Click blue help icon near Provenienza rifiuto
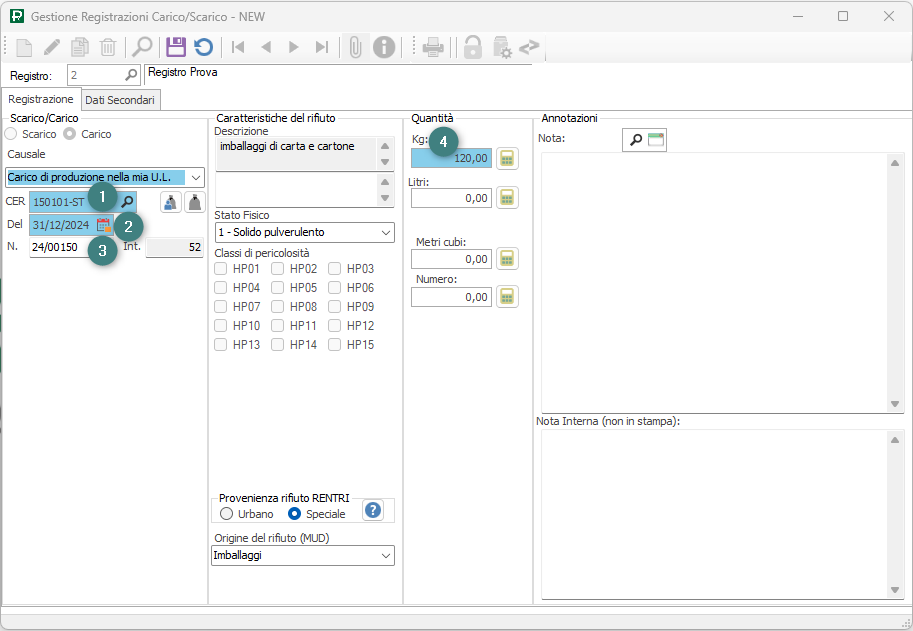The image size is (913, 631). pos(373,510)
